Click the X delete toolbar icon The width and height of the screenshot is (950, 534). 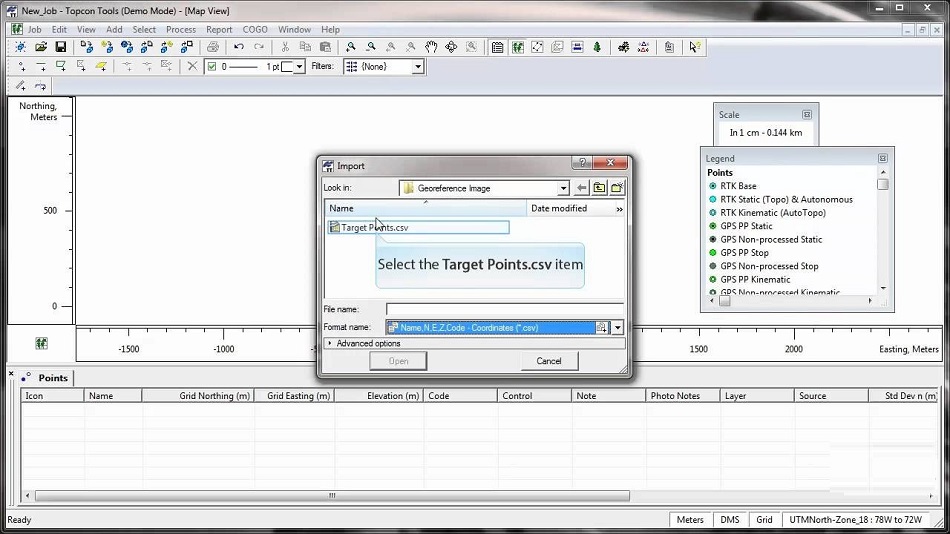coord(192,66)
